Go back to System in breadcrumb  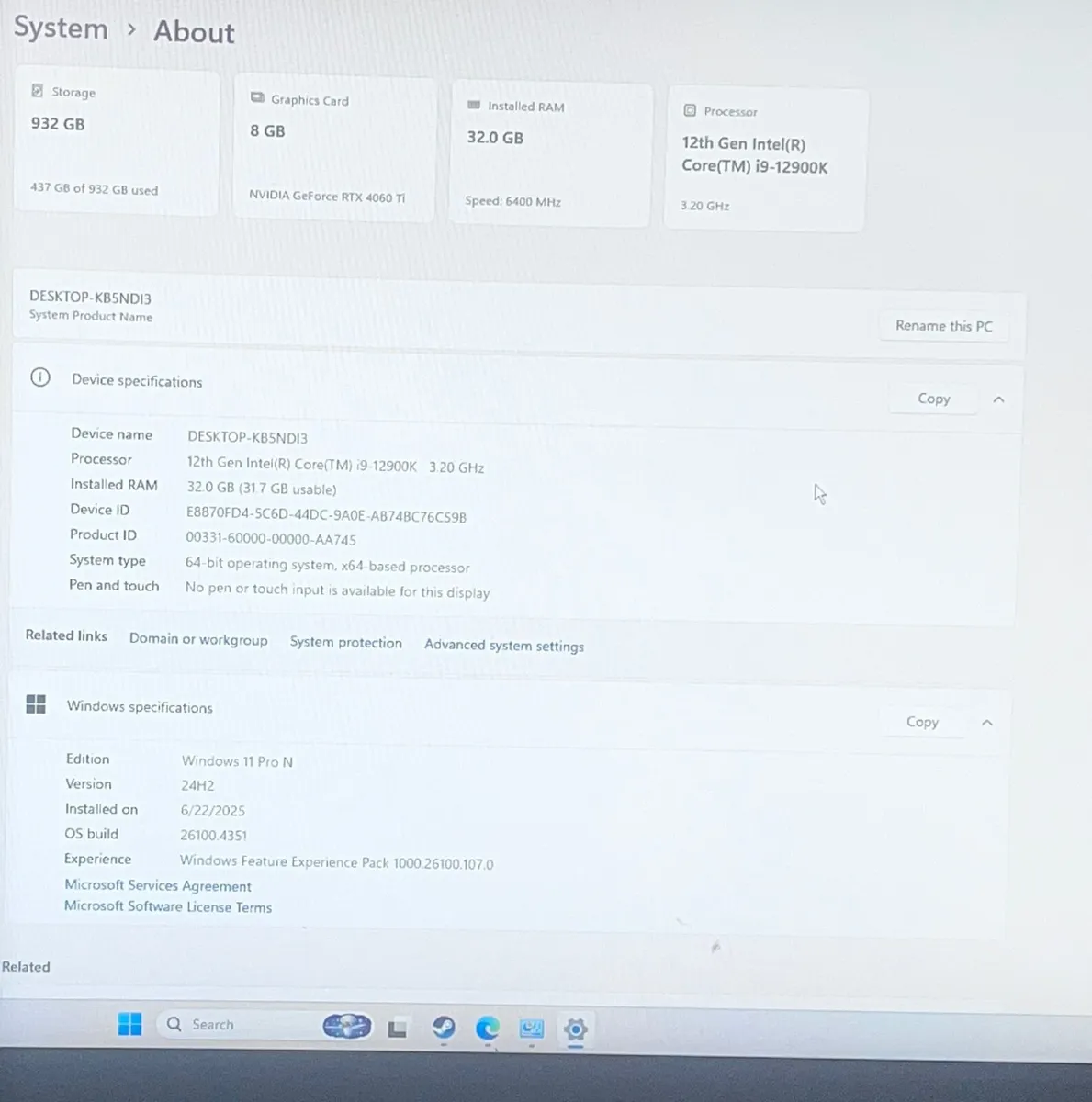61,28
